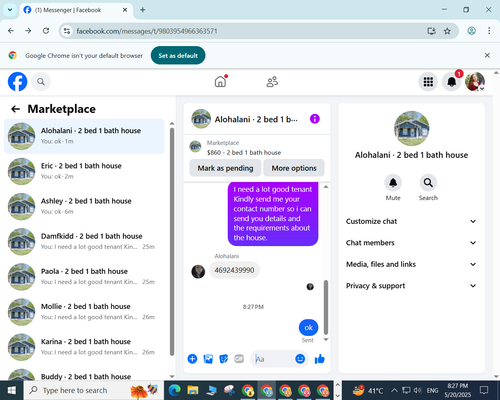This screenshot has height=400, width=500.
Task: Click the Chrome back arrow
Action: 11,31
